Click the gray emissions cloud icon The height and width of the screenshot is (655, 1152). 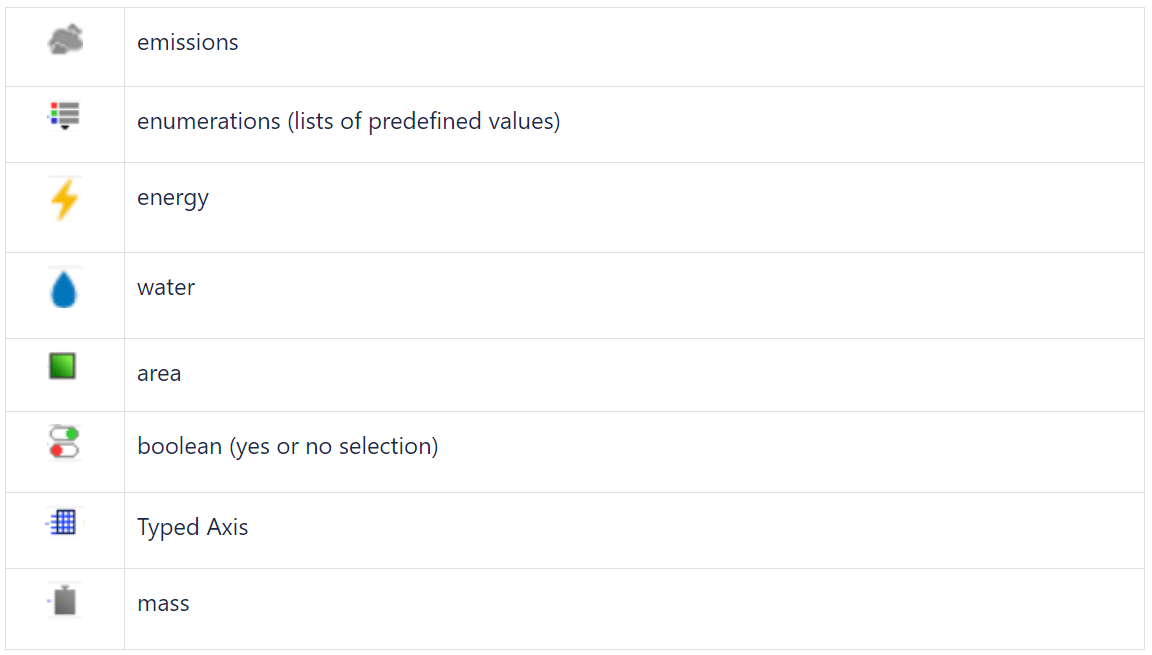[x=65, y=40]
